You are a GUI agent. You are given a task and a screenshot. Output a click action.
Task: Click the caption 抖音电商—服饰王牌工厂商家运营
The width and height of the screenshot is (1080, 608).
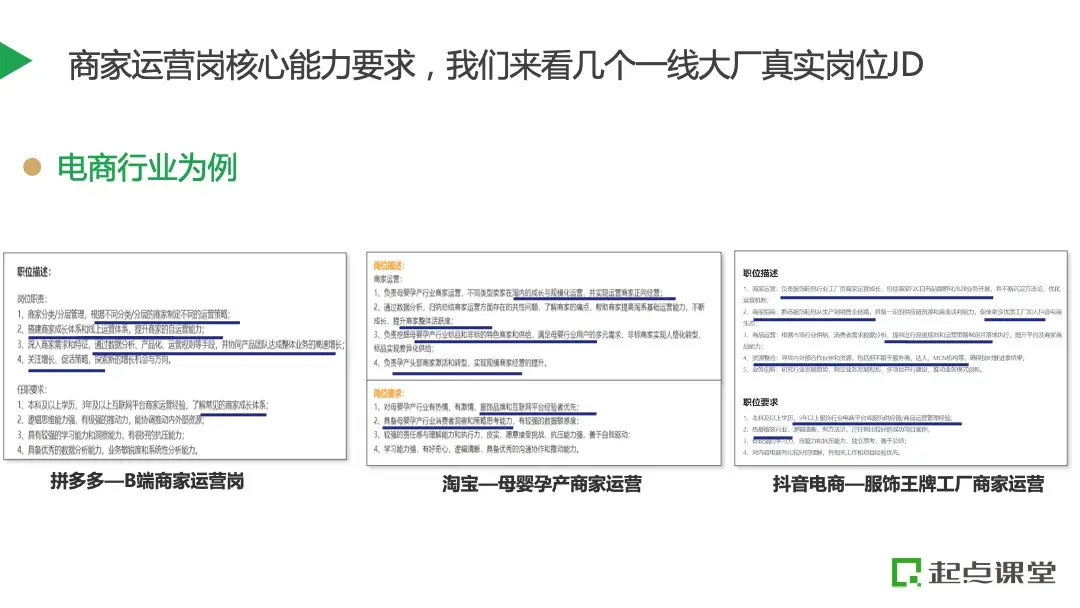pos(908,484)
